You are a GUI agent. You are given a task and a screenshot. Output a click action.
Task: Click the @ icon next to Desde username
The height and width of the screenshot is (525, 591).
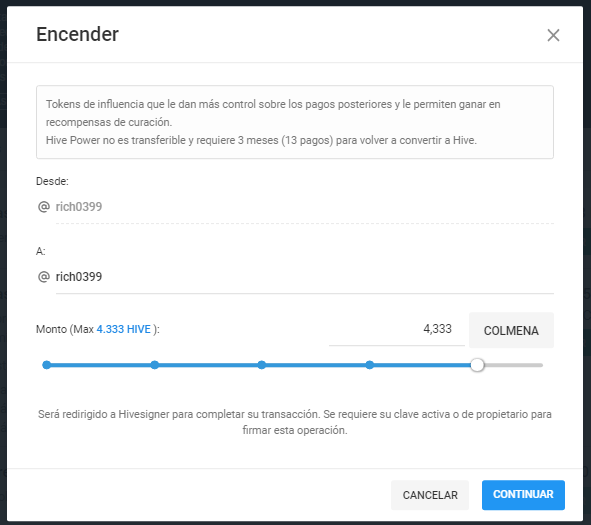pos(44,207)
